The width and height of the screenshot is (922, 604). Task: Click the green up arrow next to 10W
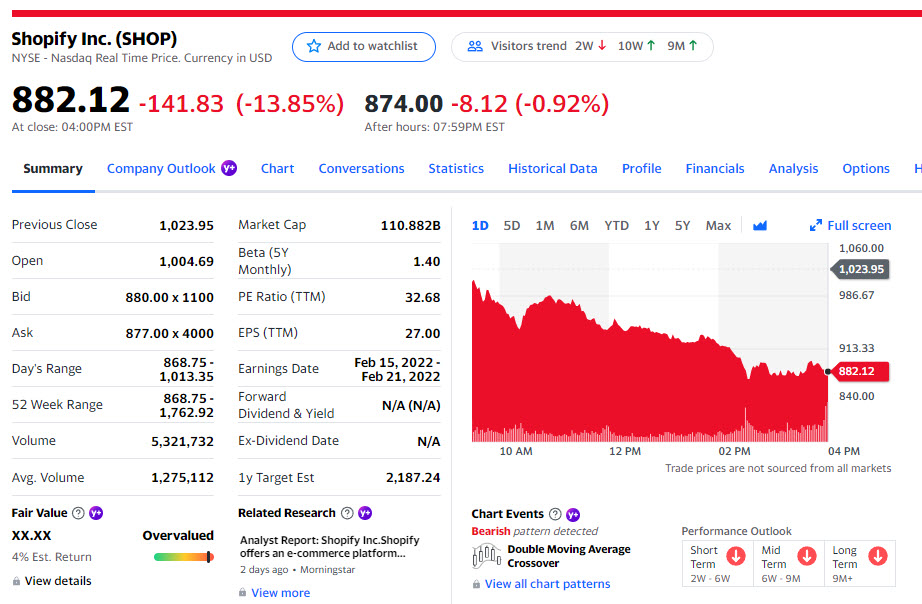click(x=651, y=45)
